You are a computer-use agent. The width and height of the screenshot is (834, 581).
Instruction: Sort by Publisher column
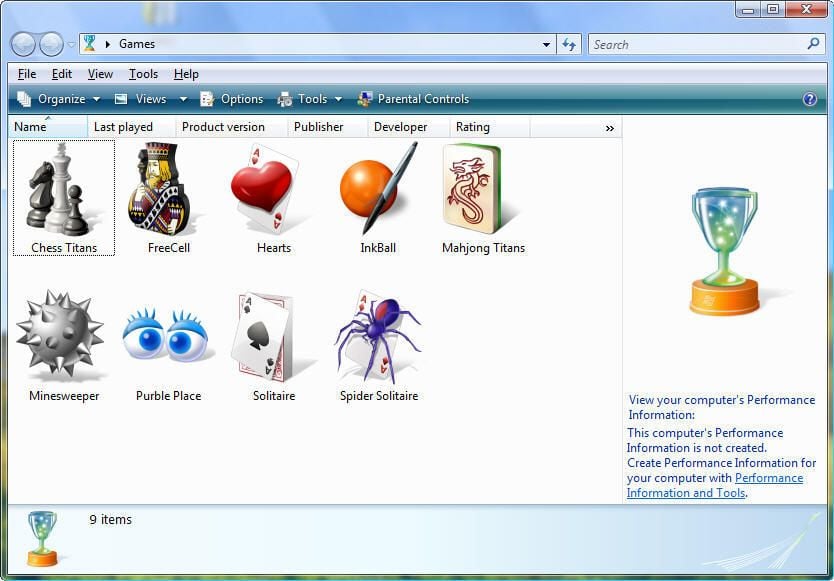point(328,127)
